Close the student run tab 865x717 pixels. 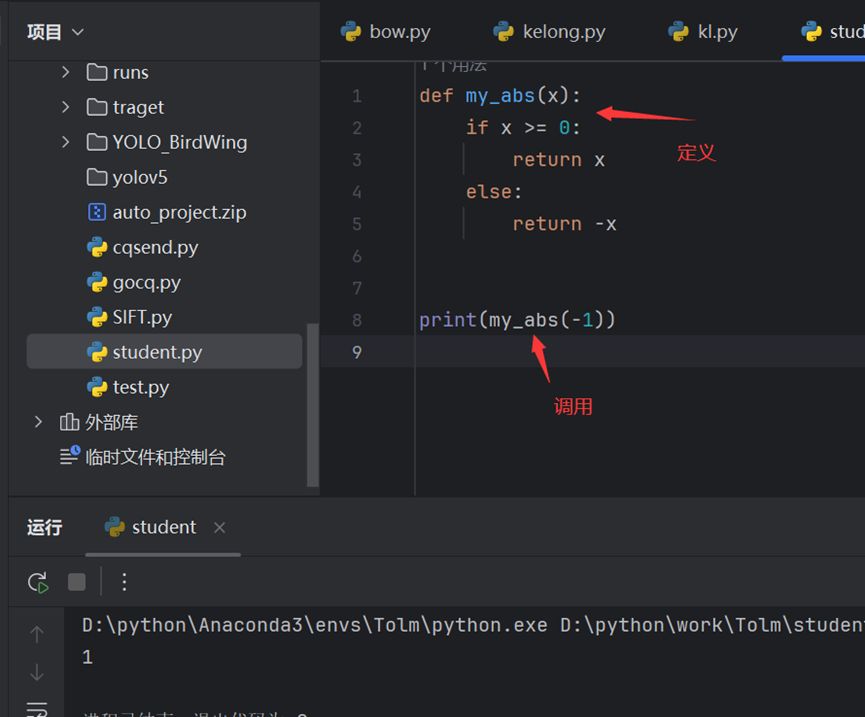pos(220,527)
